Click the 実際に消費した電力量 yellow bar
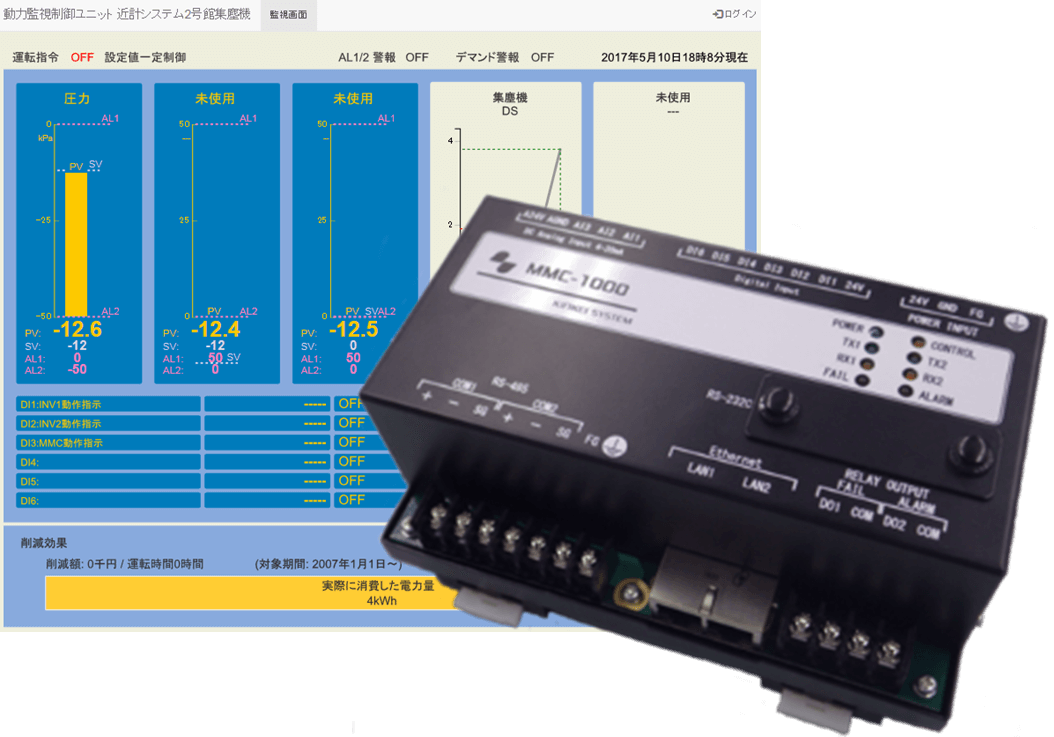 tap(250, 593)
